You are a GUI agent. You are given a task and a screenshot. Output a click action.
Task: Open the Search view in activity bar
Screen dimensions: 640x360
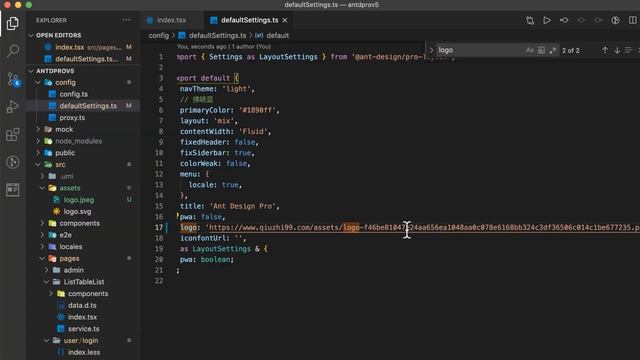pyautogui.click(x=13, y=51)
